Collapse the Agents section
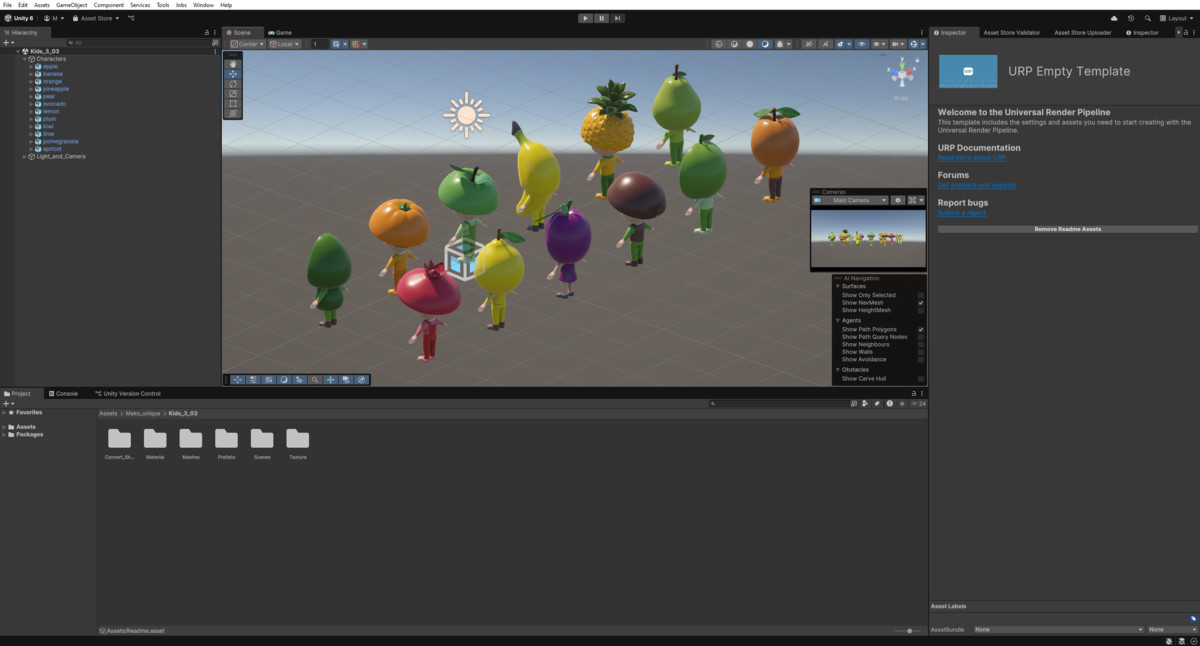This screenshot has height=646, width=1200. tap(837, 320)
